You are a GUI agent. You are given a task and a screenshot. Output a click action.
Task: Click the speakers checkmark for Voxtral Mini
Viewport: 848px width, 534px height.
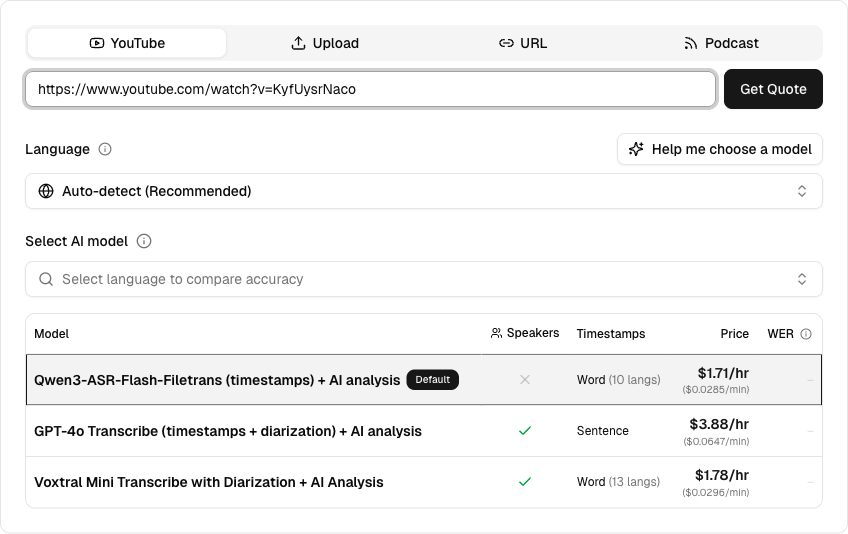pos(525,482)
